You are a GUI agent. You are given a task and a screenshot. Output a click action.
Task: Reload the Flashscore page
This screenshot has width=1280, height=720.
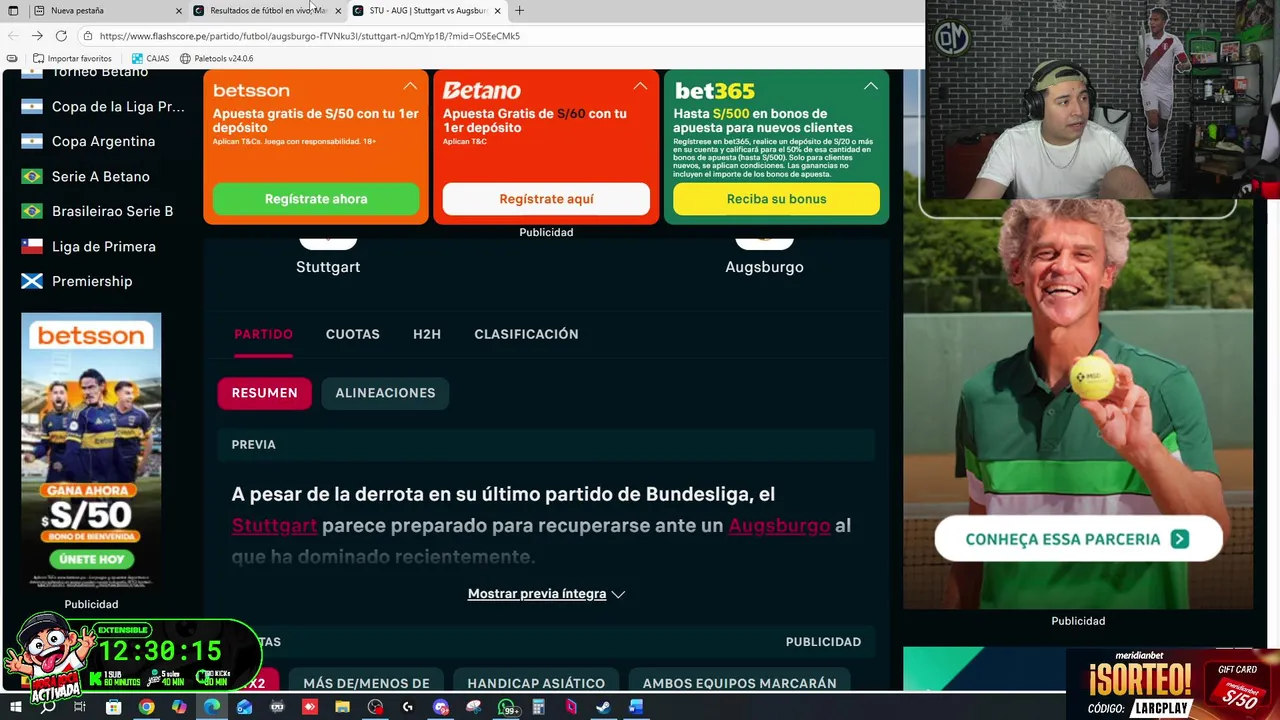point(61,36)
